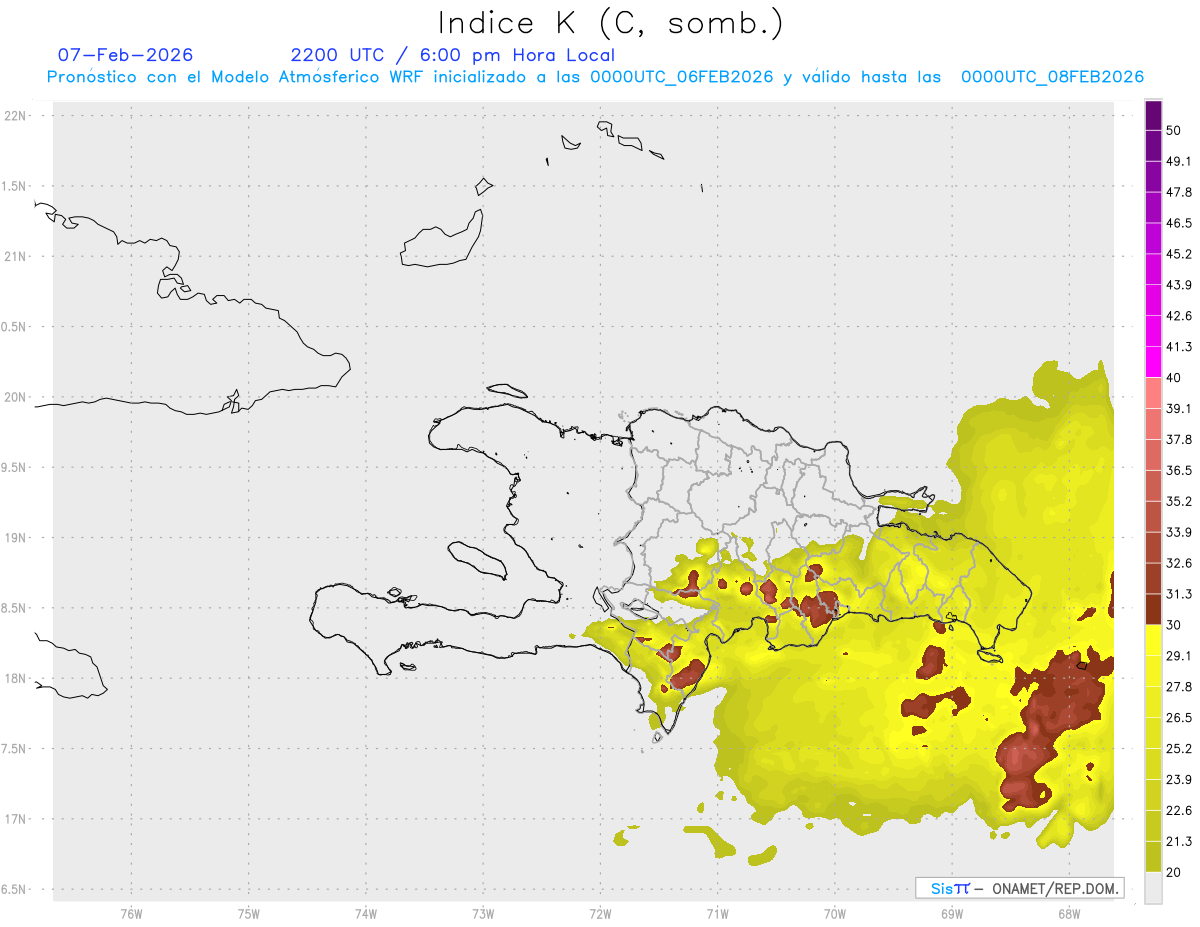Select colorbar label "36.5"
1200x927 pixels.
pyautogui.click(x=1179, y=470)
